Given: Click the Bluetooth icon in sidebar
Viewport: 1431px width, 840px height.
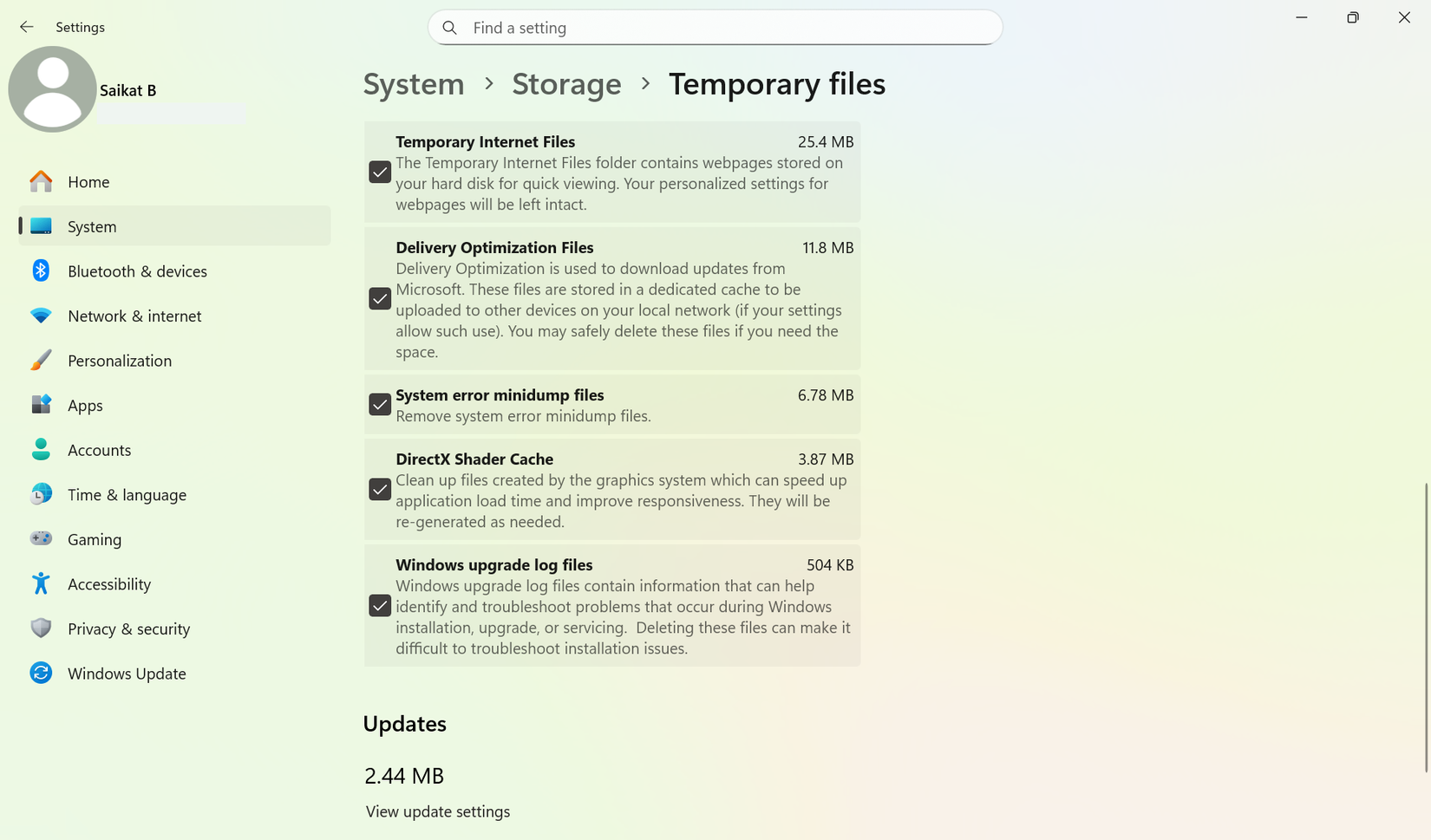Looking at the screenshot, I should (41, 270).
